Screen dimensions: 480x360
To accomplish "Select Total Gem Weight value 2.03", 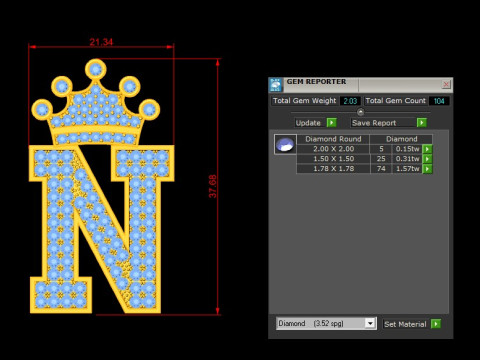I will coord(350,101).
